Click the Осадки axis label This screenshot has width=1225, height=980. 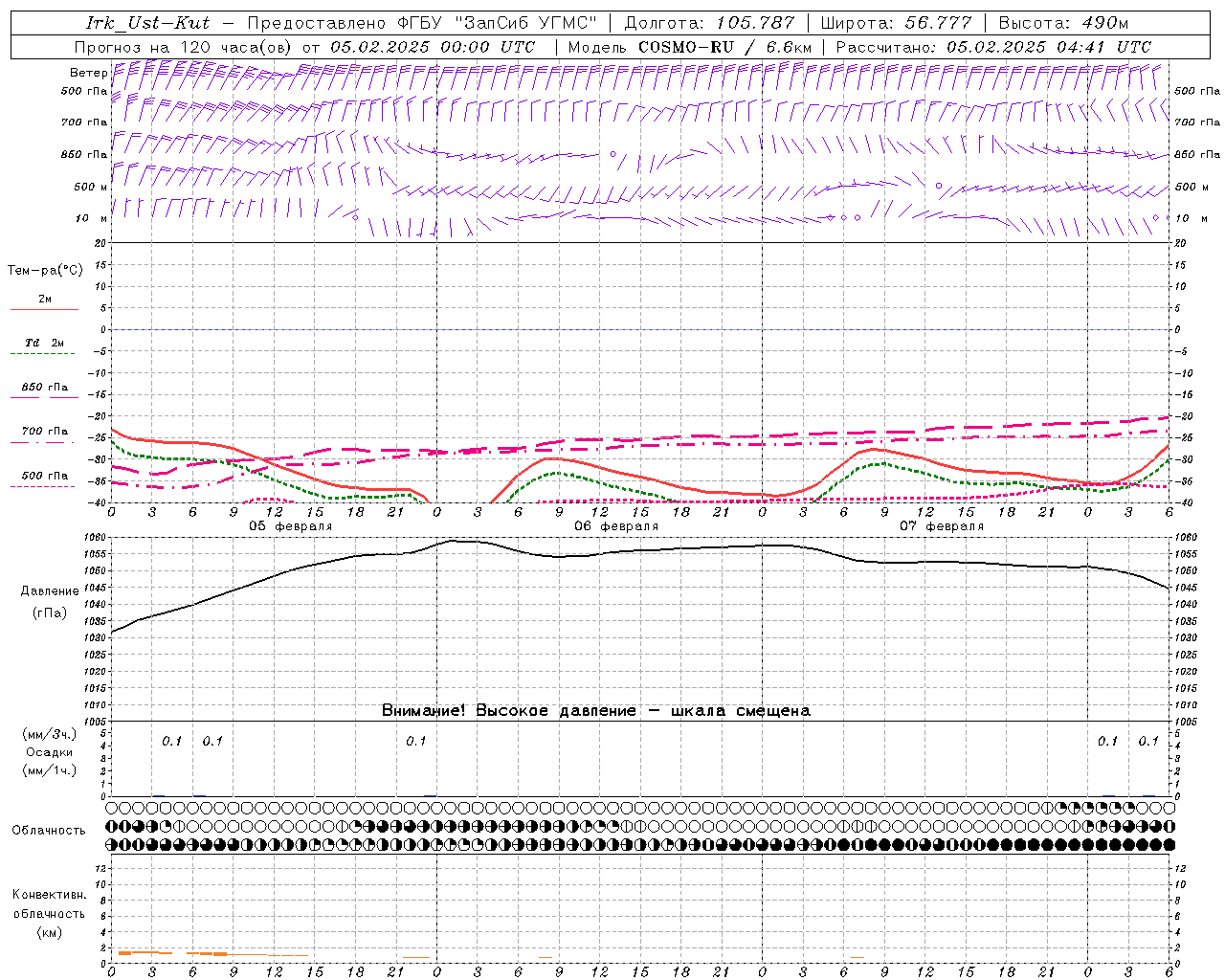(48, 752)
